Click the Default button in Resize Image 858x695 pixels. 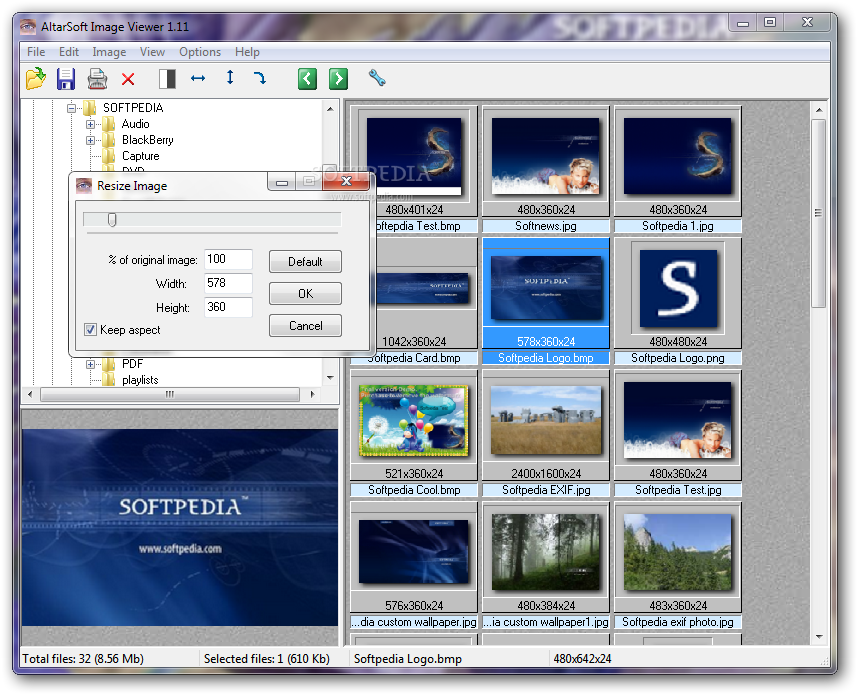[x=305, y=262]
